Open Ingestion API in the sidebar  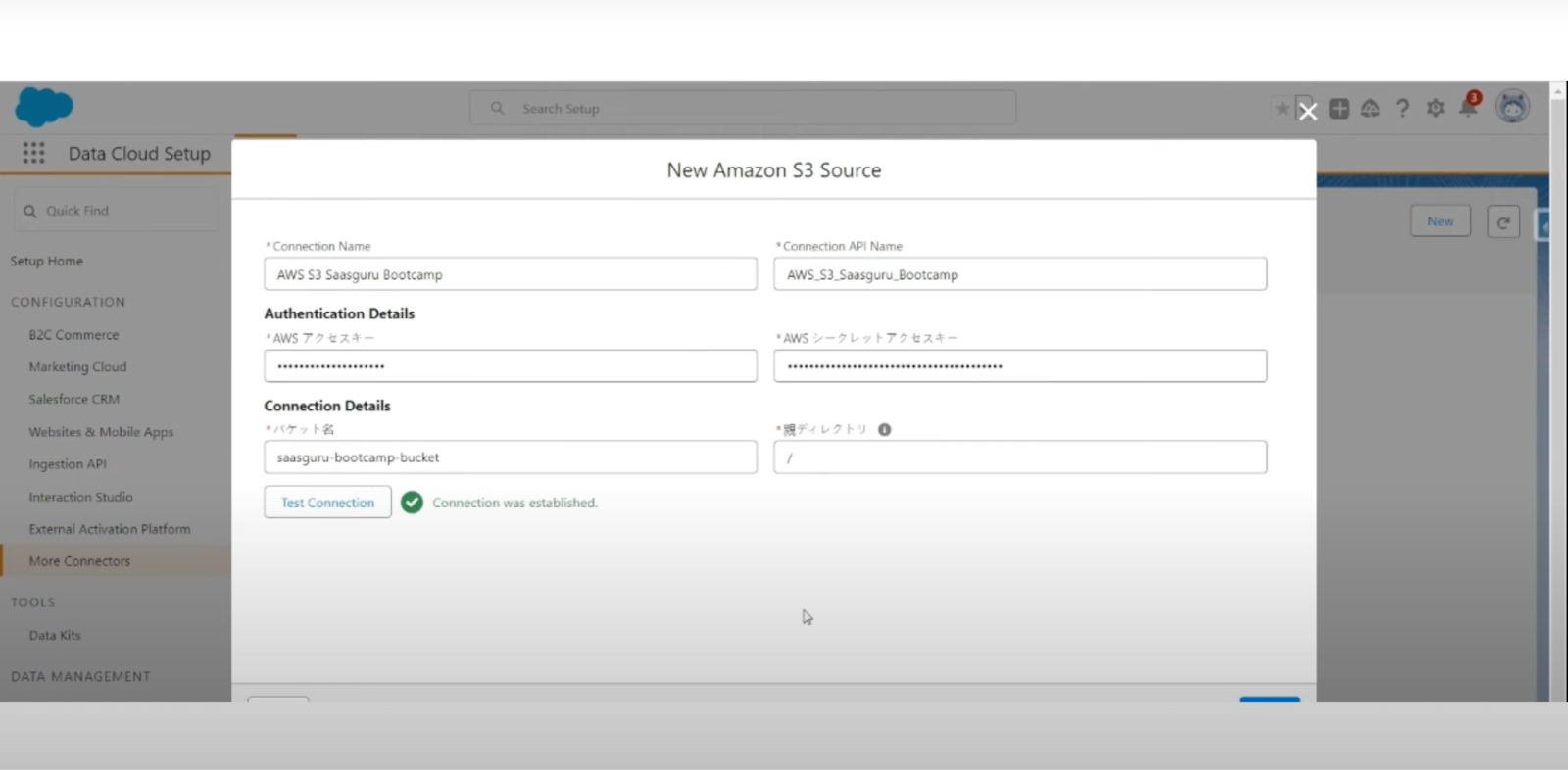pos(68,464)
